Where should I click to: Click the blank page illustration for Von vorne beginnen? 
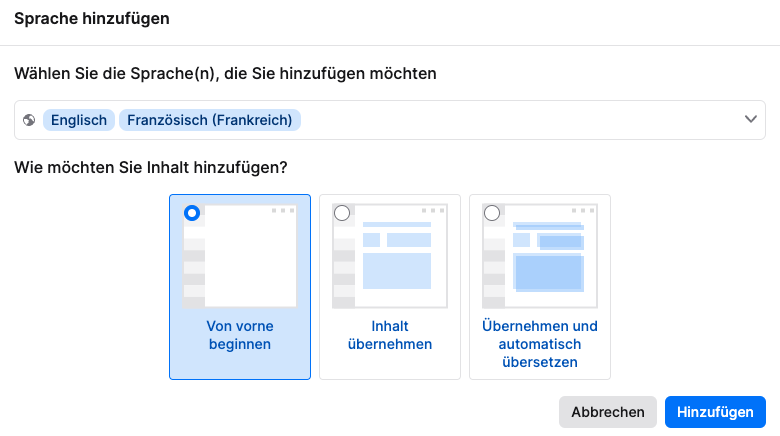(250, 258)
